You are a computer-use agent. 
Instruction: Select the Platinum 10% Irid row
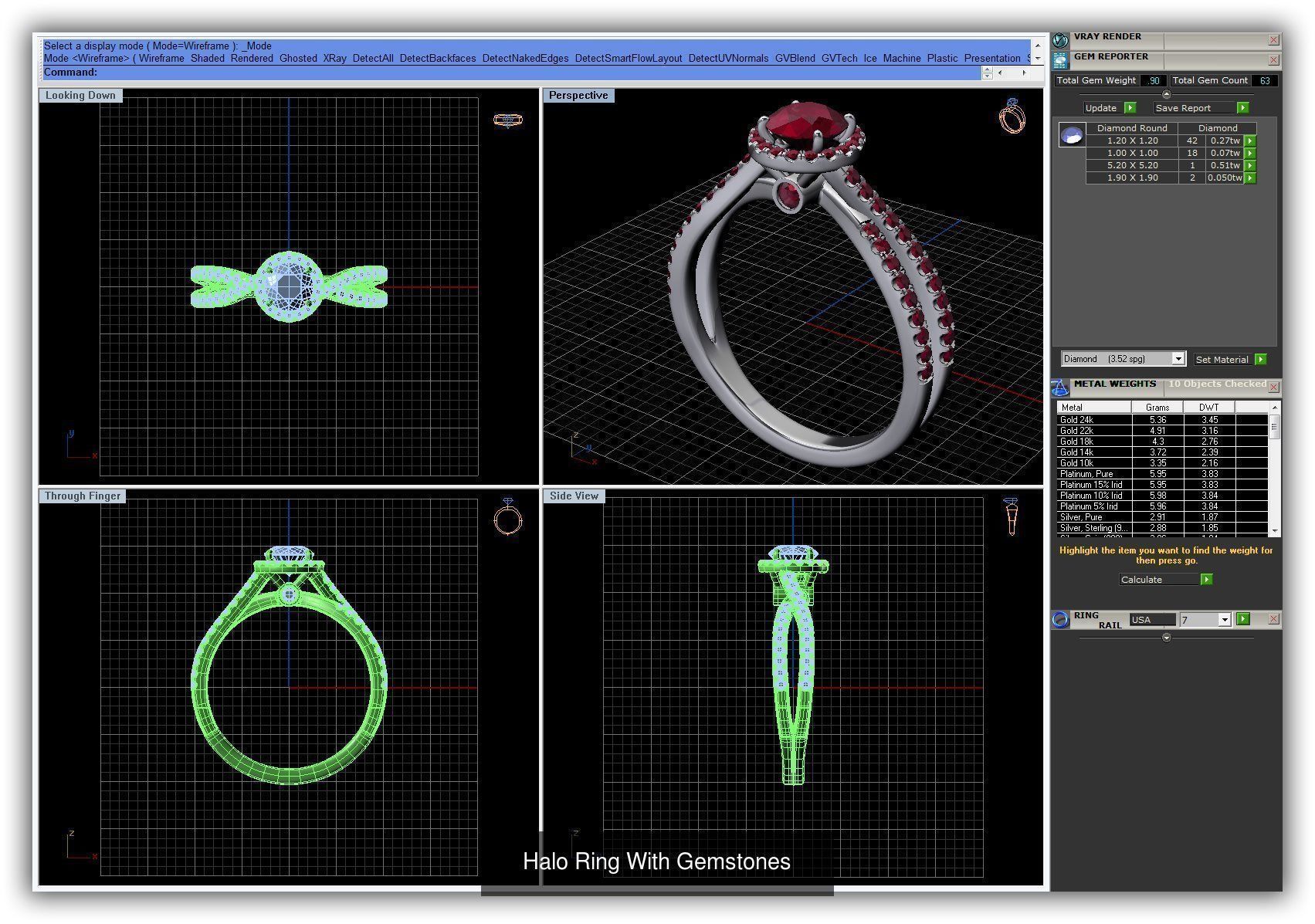(x=1162, y=496)
